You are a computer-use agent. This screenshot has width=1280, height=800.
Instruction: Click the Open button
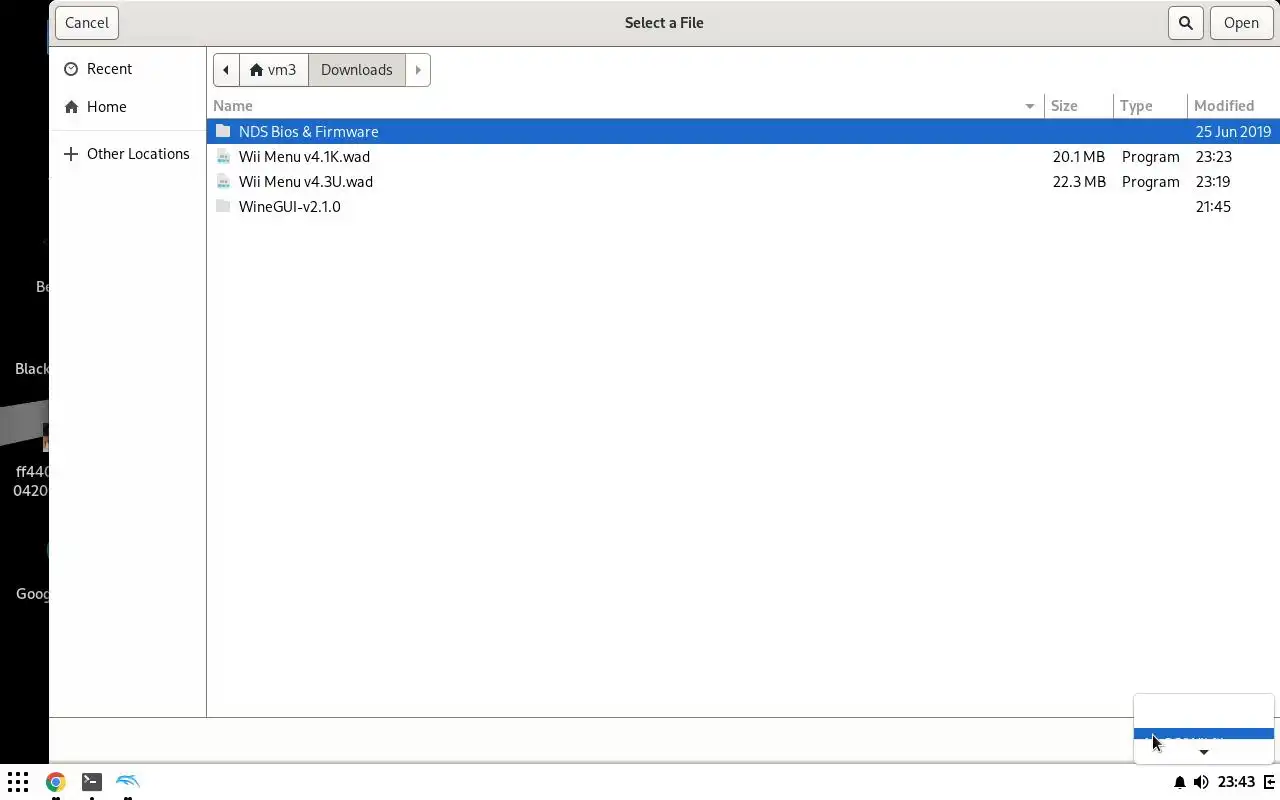pyautogui.click(x=1241, y=23)
